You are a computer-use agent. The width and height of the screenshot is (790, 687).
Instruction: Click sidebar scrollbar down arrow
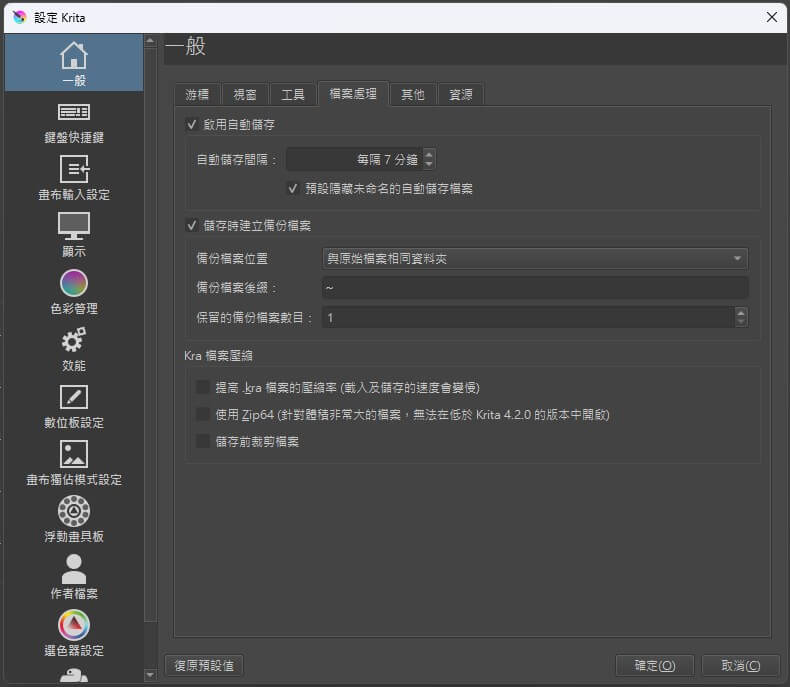pos(150,674)
